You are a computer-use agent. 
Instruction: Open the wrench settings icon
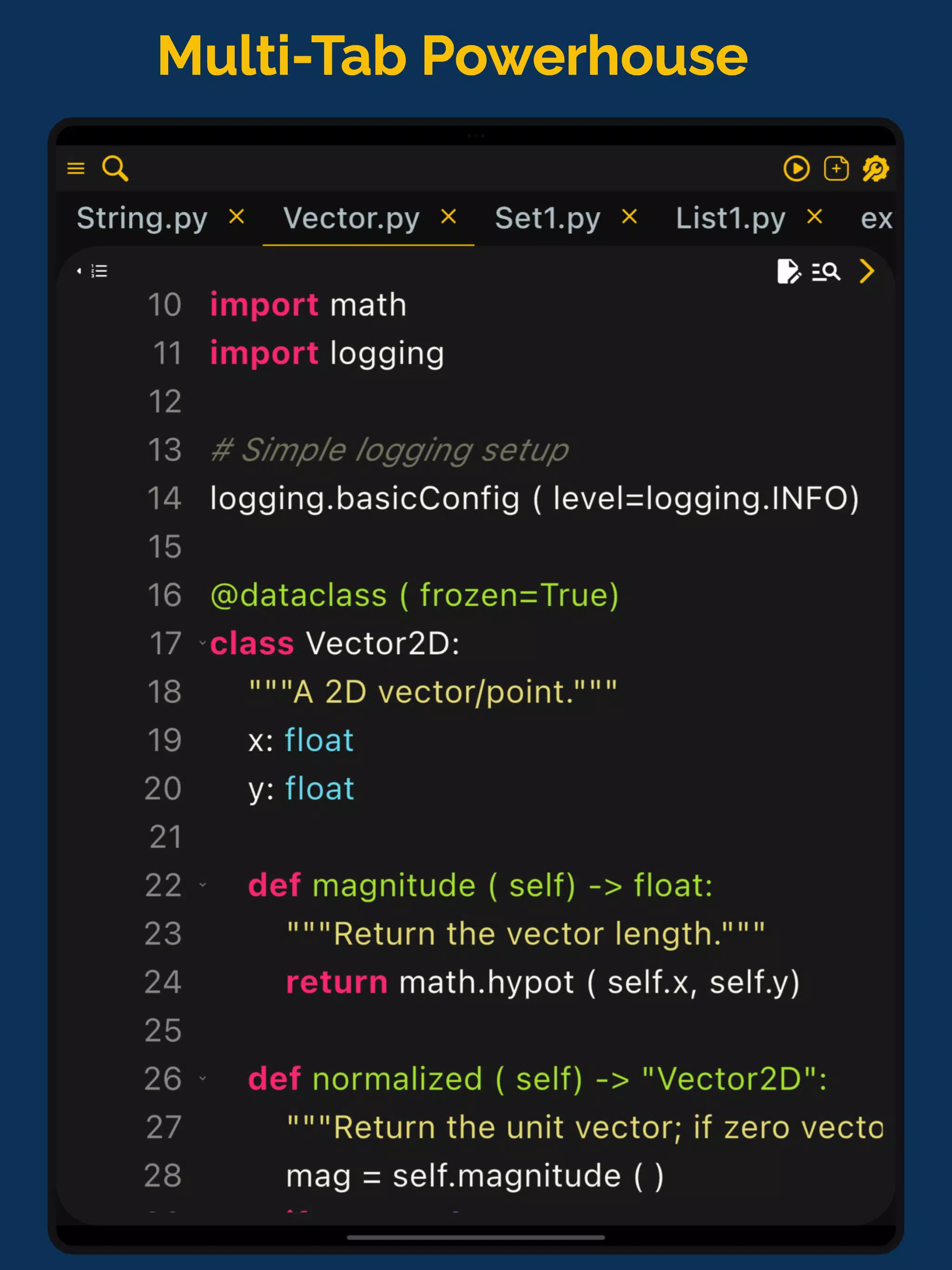pos(876,169)
